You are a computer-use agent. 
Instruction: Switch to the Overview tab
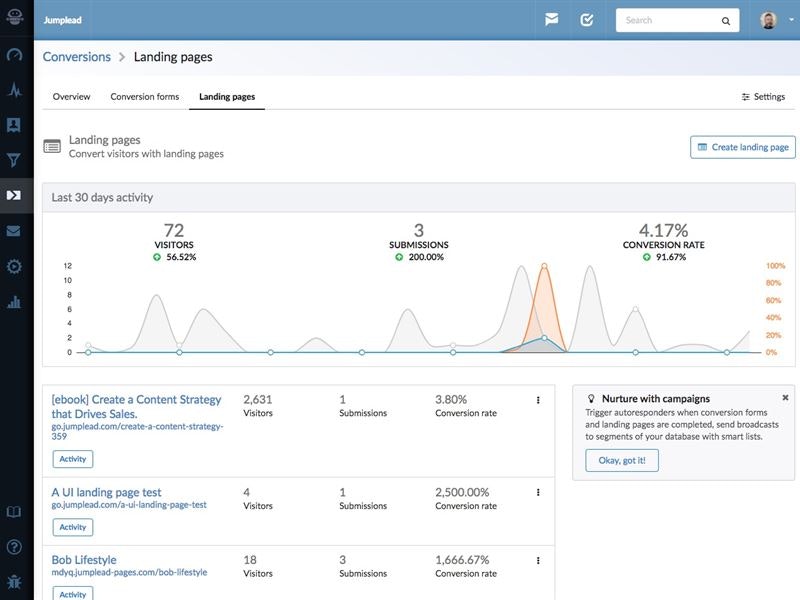pyautogui.click(x=74, y=96)
